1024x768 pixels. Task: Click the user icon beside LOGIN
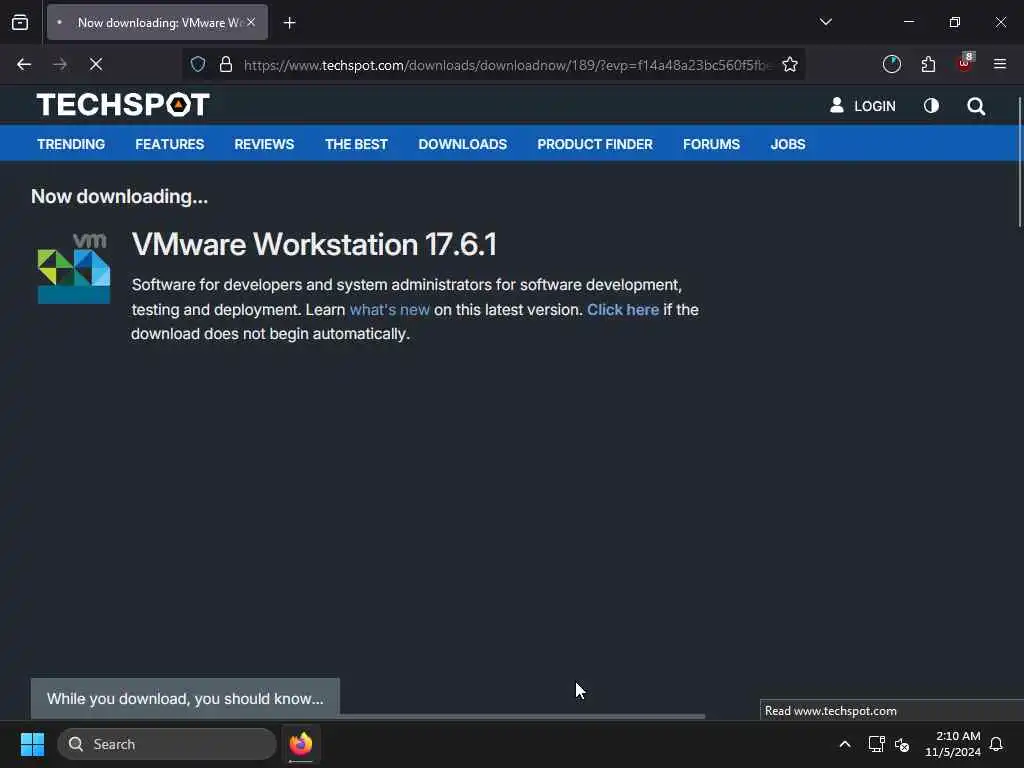(x=837, y=105)
